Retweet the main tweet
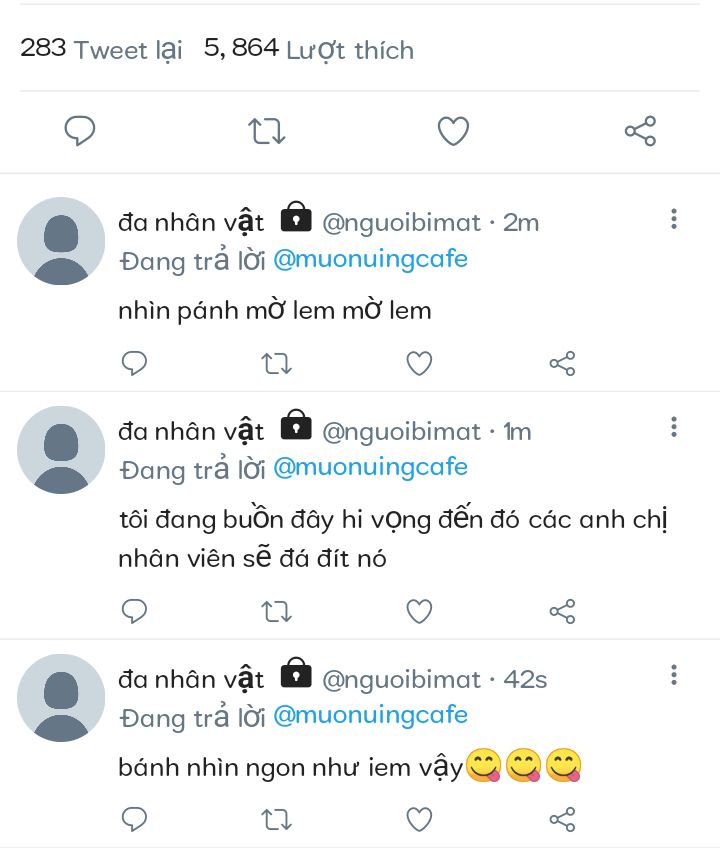720x848 pixels. [x=267, y=131]
